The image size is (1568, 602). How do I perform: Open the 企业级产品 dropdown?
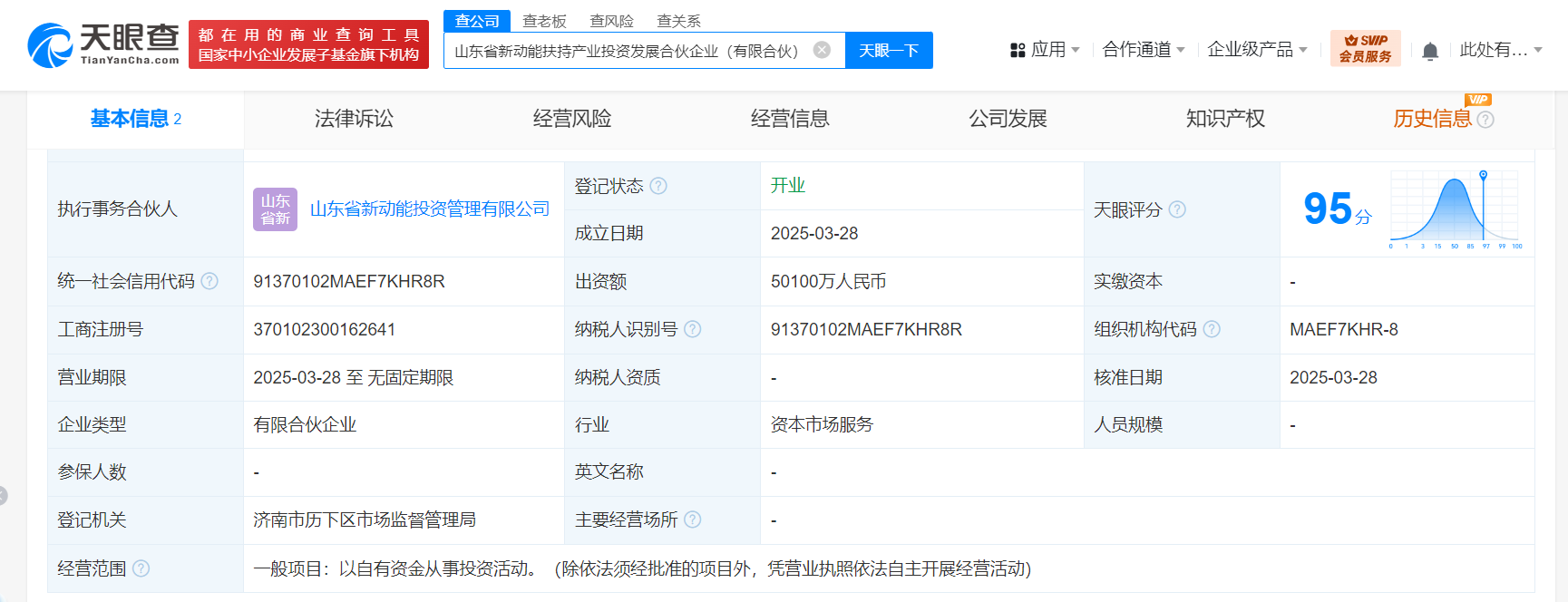click(x=1257, y=50)
